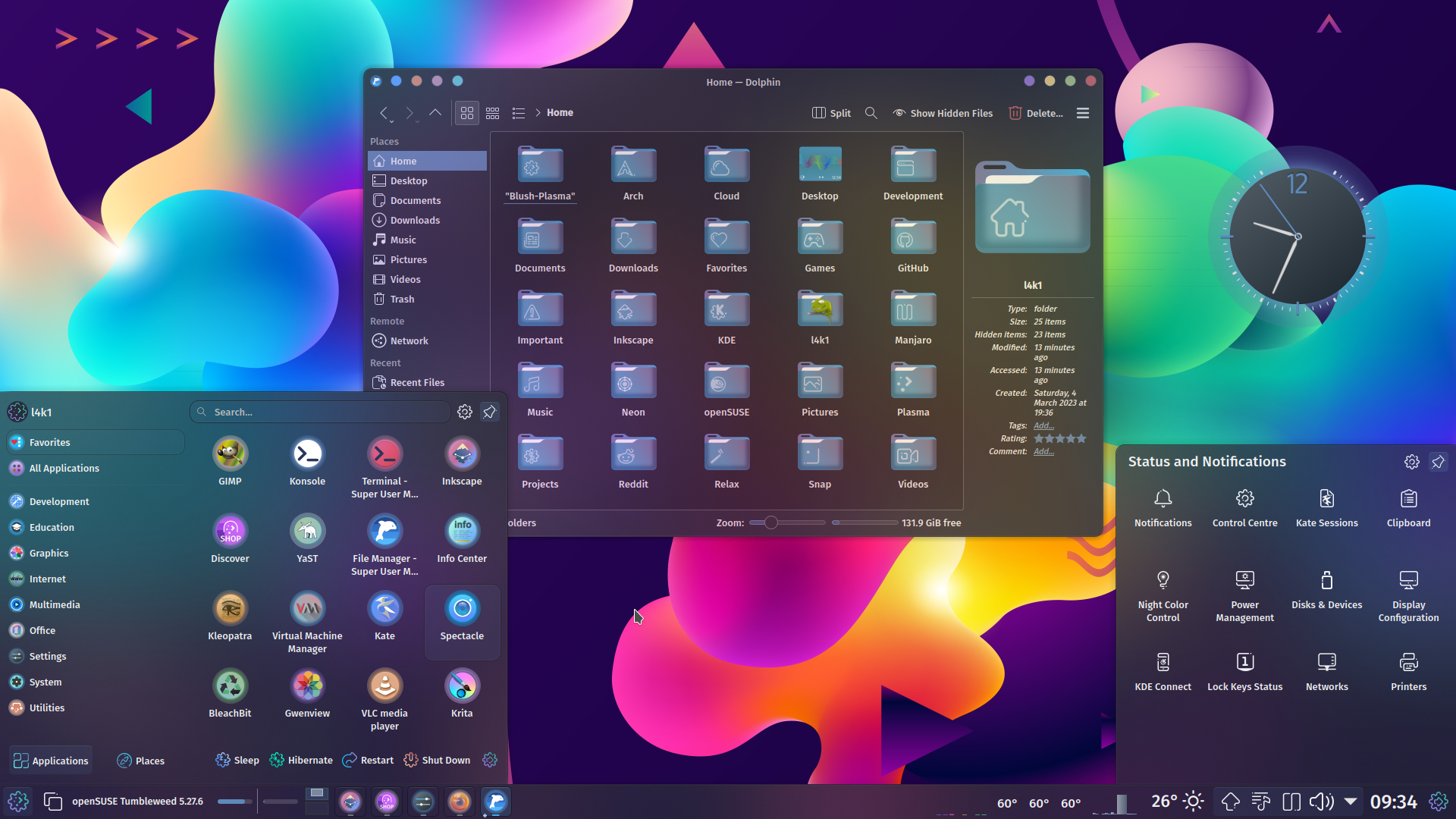Open the Dolphin hamburger menu

click(x=1082, y=112)
